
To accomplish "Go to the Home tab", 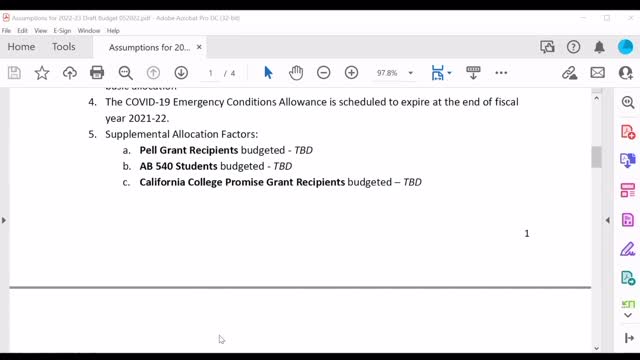I will click(x=21, y=47).
